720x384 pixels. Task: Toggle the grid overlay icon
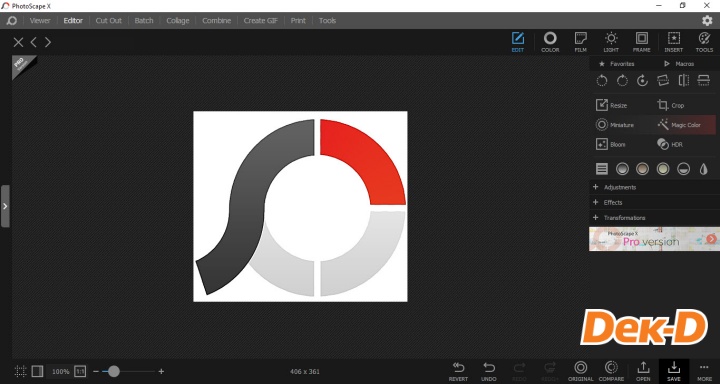pos(20,371)
